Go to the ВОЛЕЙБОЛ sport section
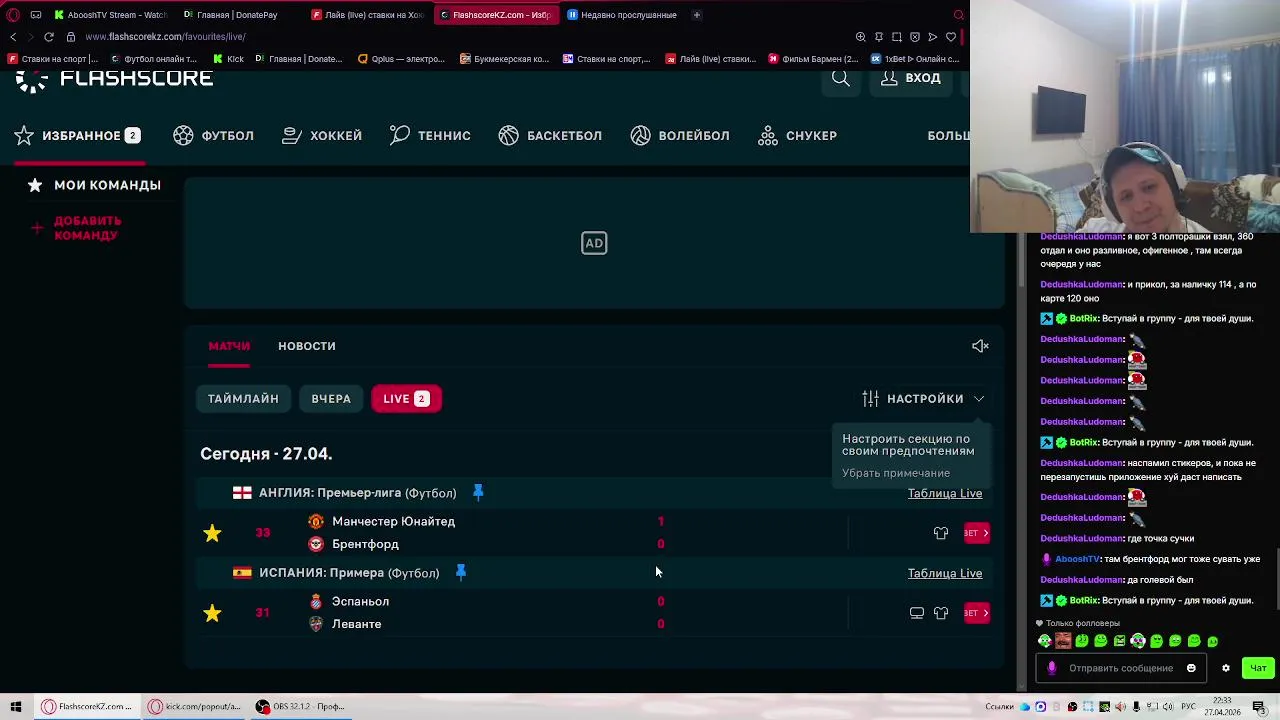1280x720 pixels. click(680, 135)
